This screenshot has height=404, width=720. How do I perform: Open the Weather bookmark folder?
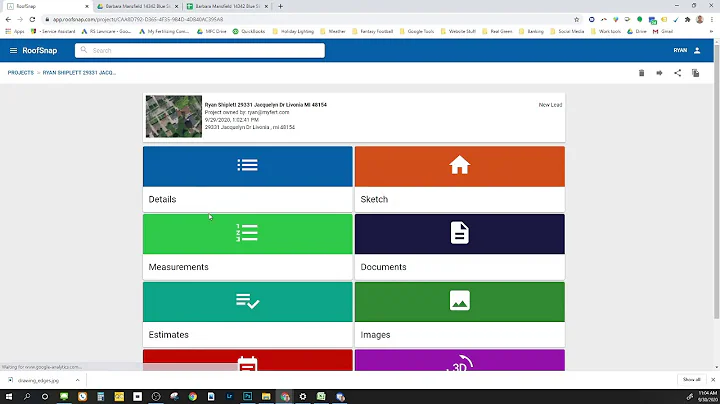coord(333,31)
